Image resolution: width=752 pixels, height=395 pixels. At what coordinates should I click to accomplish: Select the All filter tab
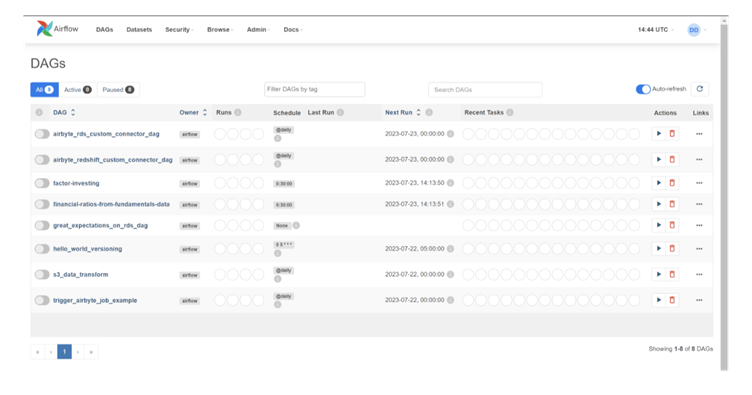coord(45,90)
